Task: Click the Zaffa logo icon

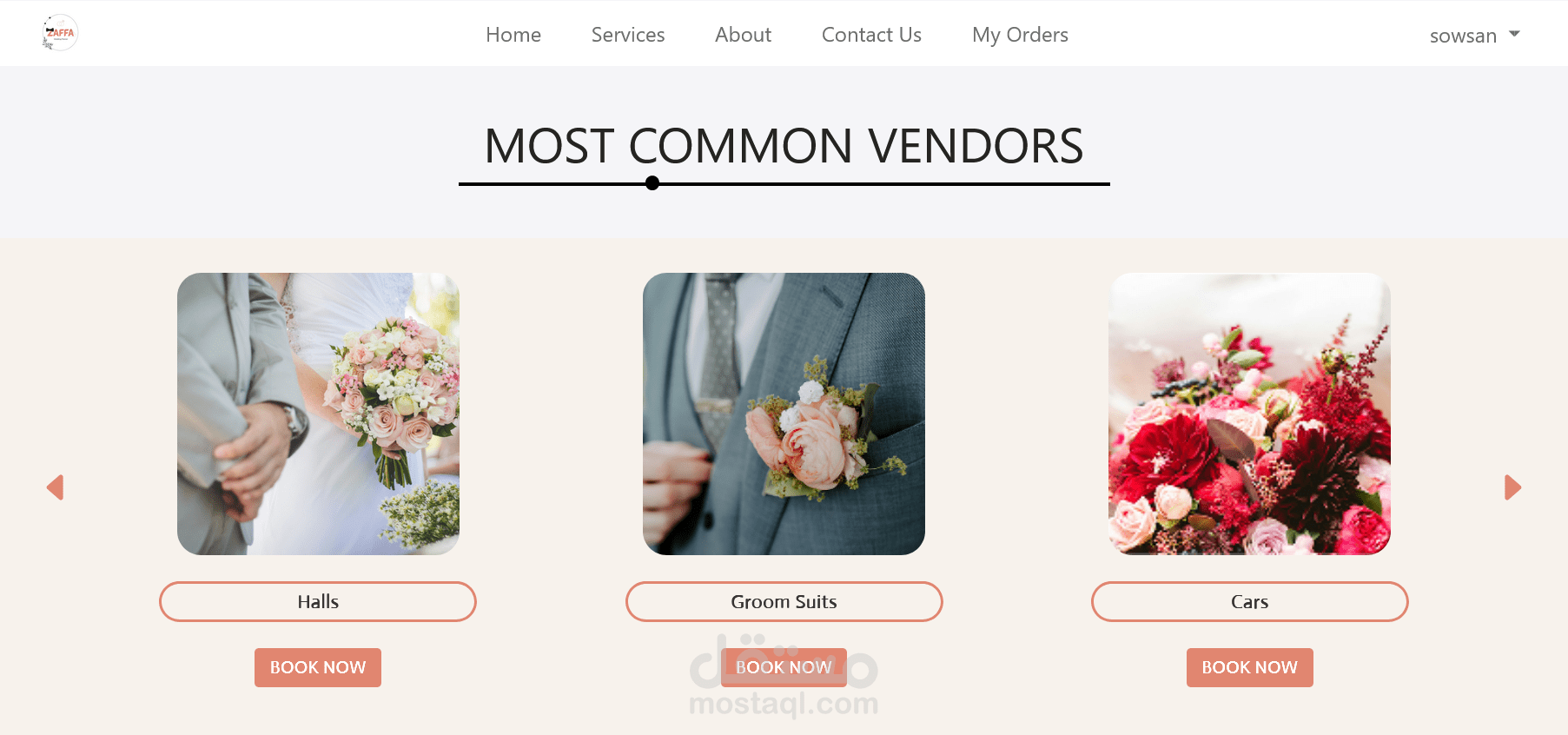Action: point(60,33)
